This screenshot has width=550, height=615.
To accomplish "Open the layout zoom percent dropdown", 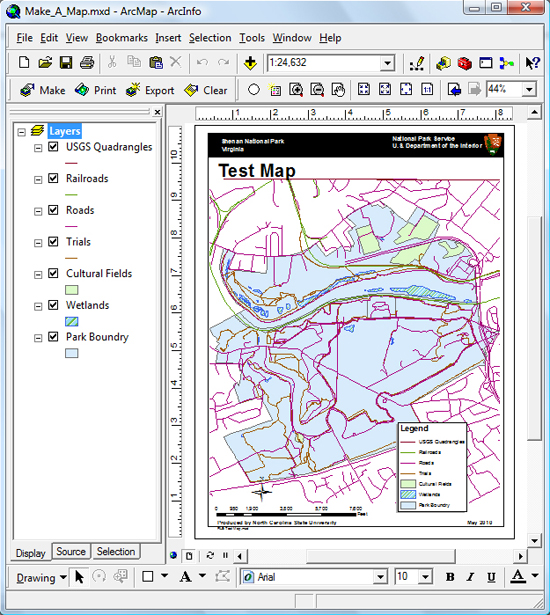I will click(529, 90).
